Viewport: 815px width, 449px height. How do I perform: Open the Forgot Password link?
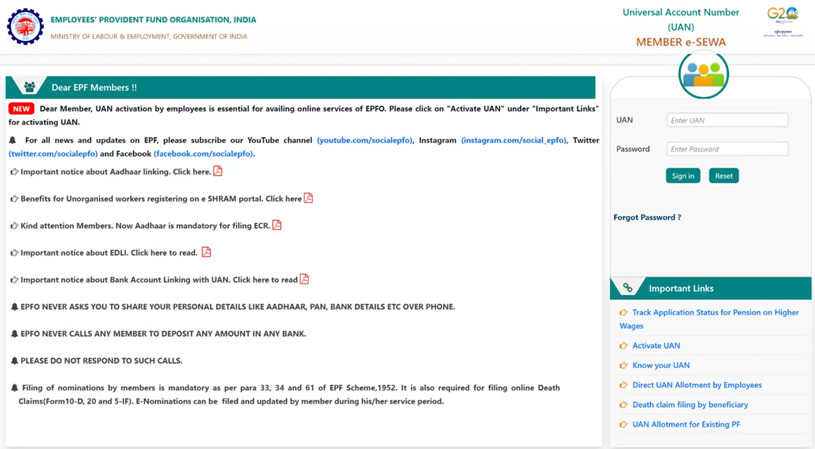pyautogui.click(x=647, y=217)
